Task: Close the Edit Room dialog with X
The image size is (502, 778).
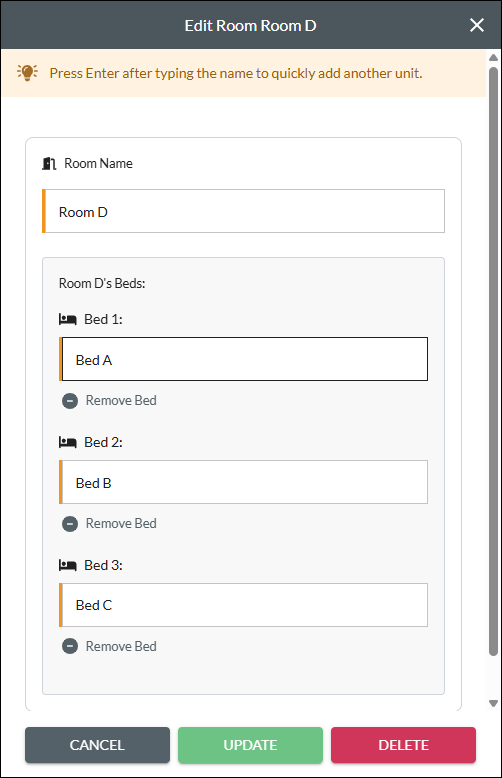Action: click(477, 25)
